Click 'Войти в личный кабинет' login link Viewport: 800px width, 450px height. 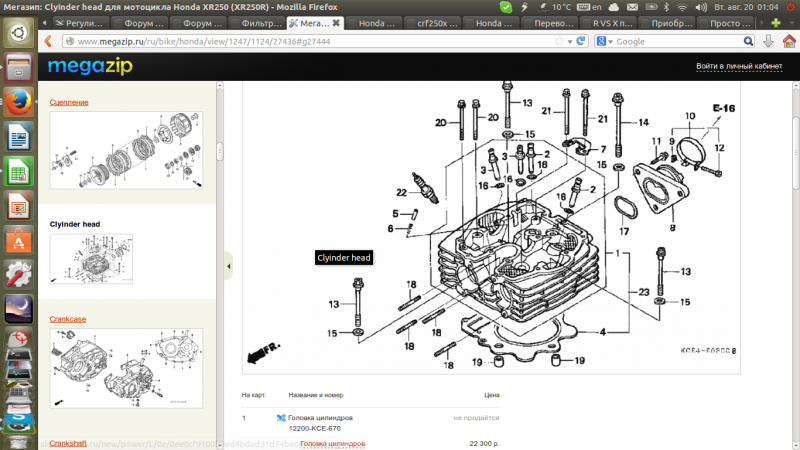click(739, 66)
